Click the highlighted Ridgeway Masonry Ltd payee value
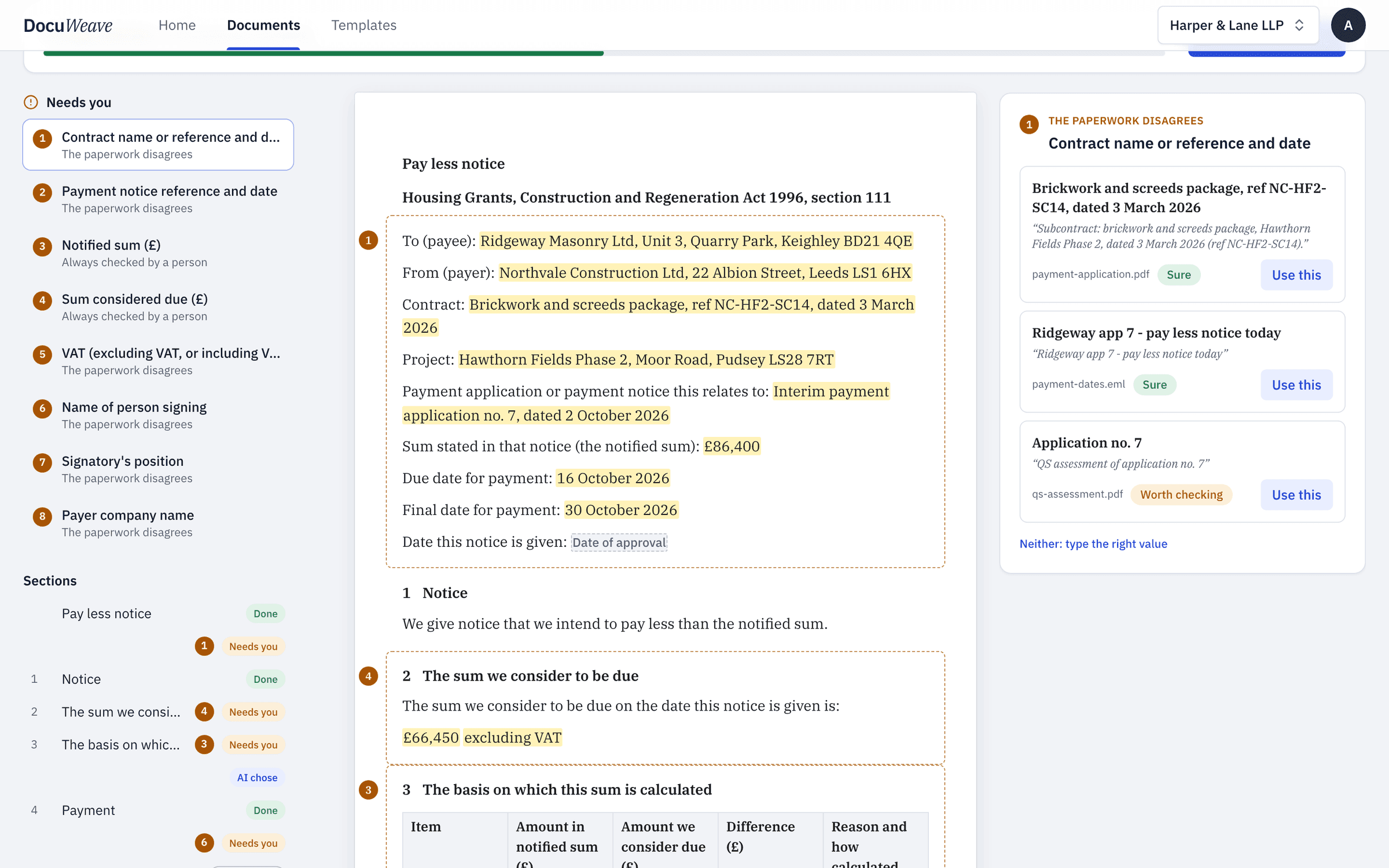The width and height of the screenshot is (1389, 868). (696, 241)
